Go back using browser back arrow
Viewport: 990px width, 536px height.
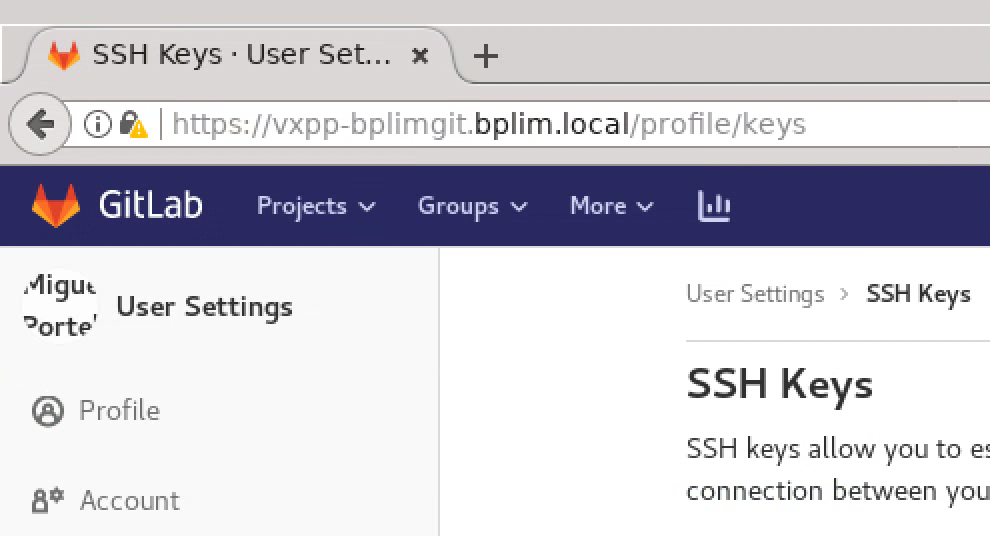40,124
